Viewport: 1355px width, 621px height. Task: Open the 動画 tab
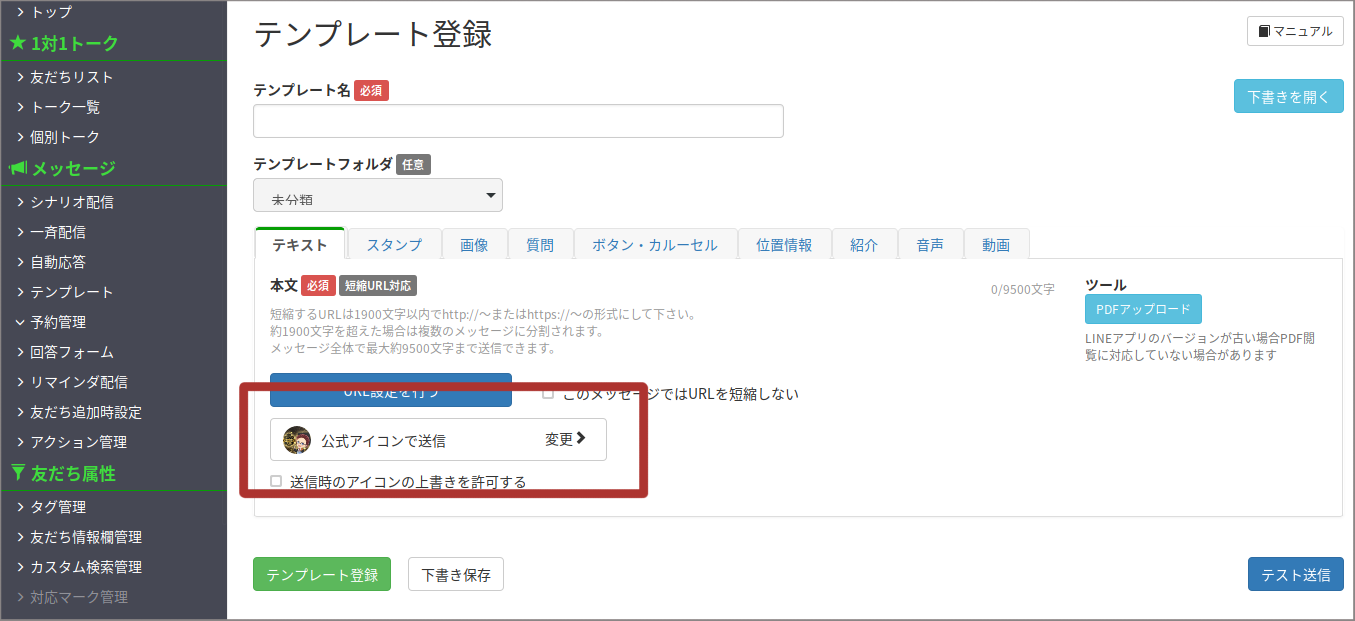(x=996, y=243)
